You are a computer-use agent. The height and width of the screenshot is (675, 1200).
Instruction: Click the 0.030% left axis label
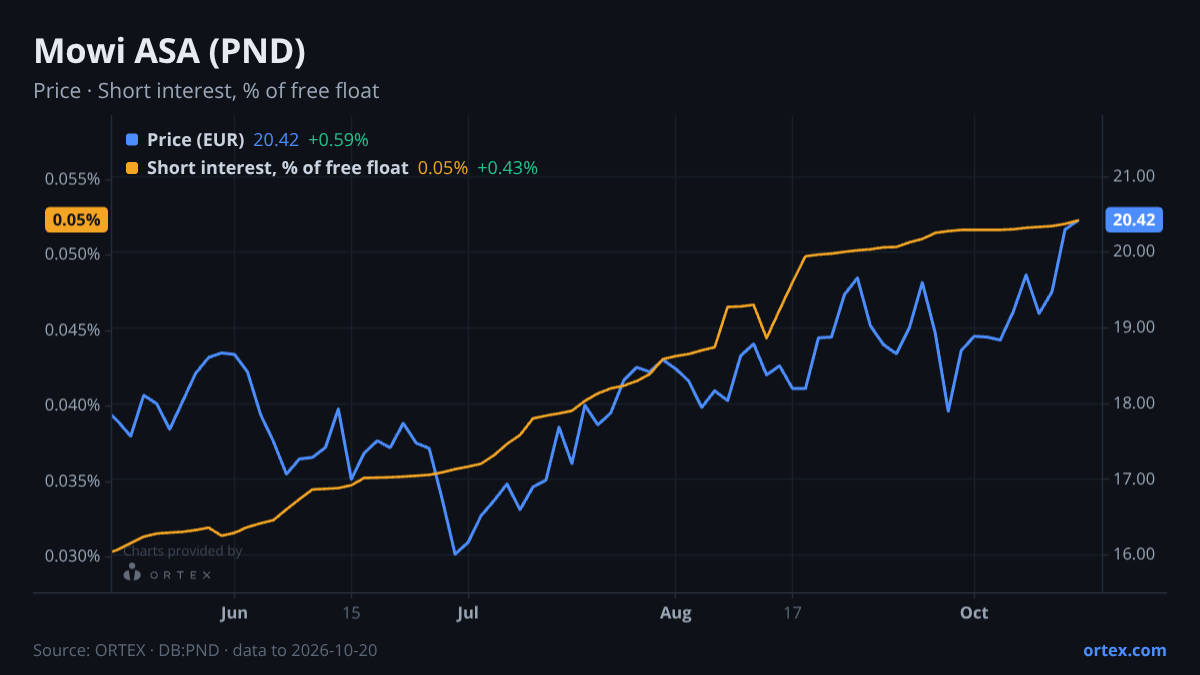73,556
